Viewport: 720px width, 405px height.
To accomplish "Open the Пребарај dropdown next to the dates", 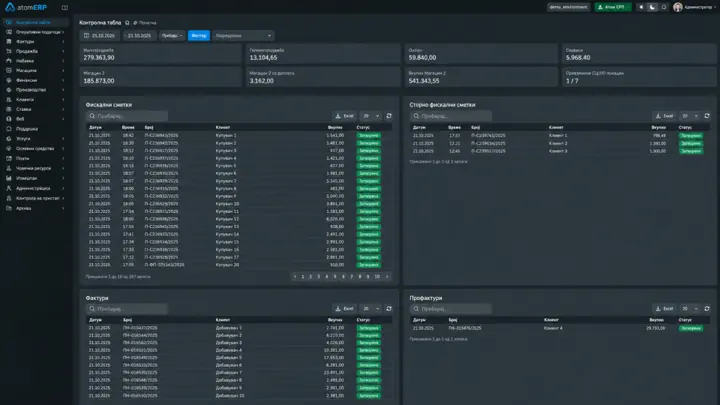I will tap(172, 36).
